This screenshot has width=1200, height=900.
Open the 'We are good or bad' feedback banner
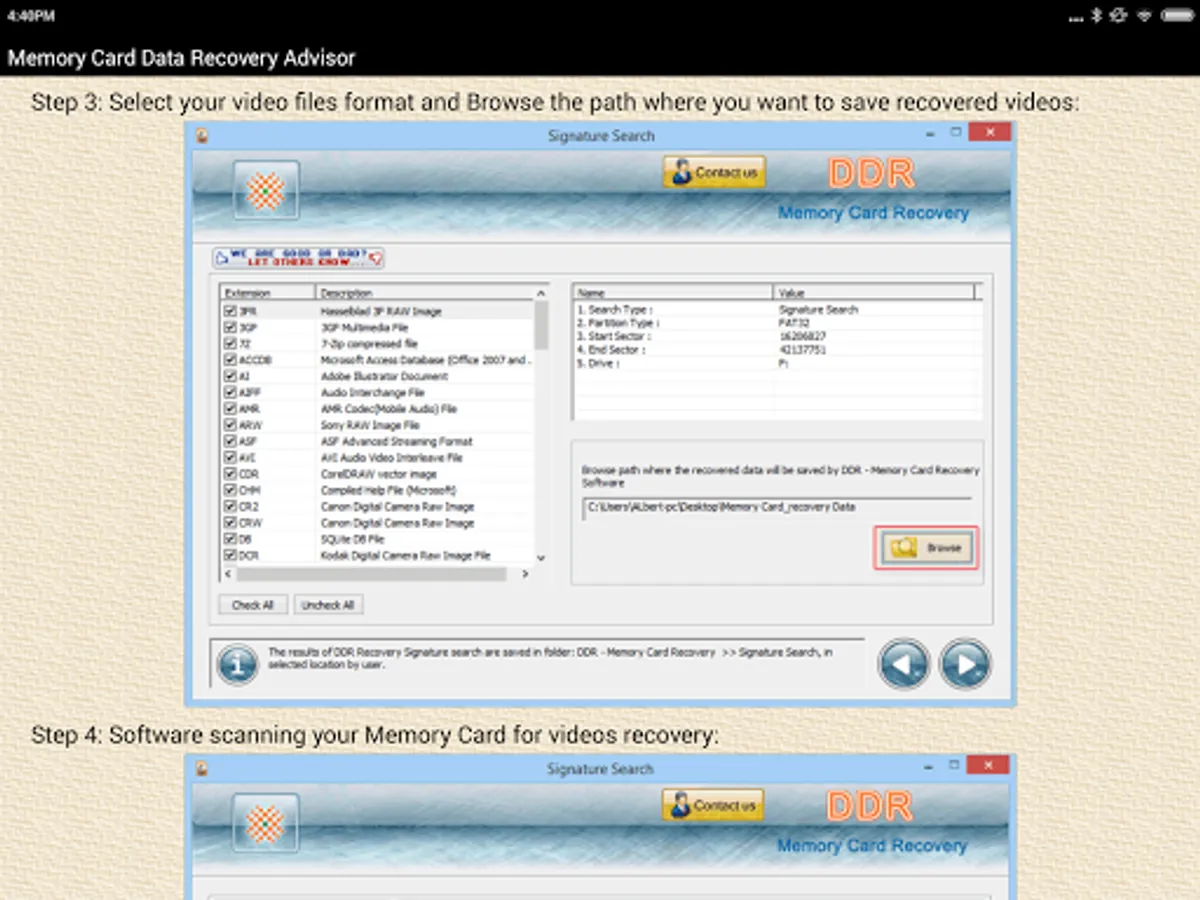pos(298,258)
